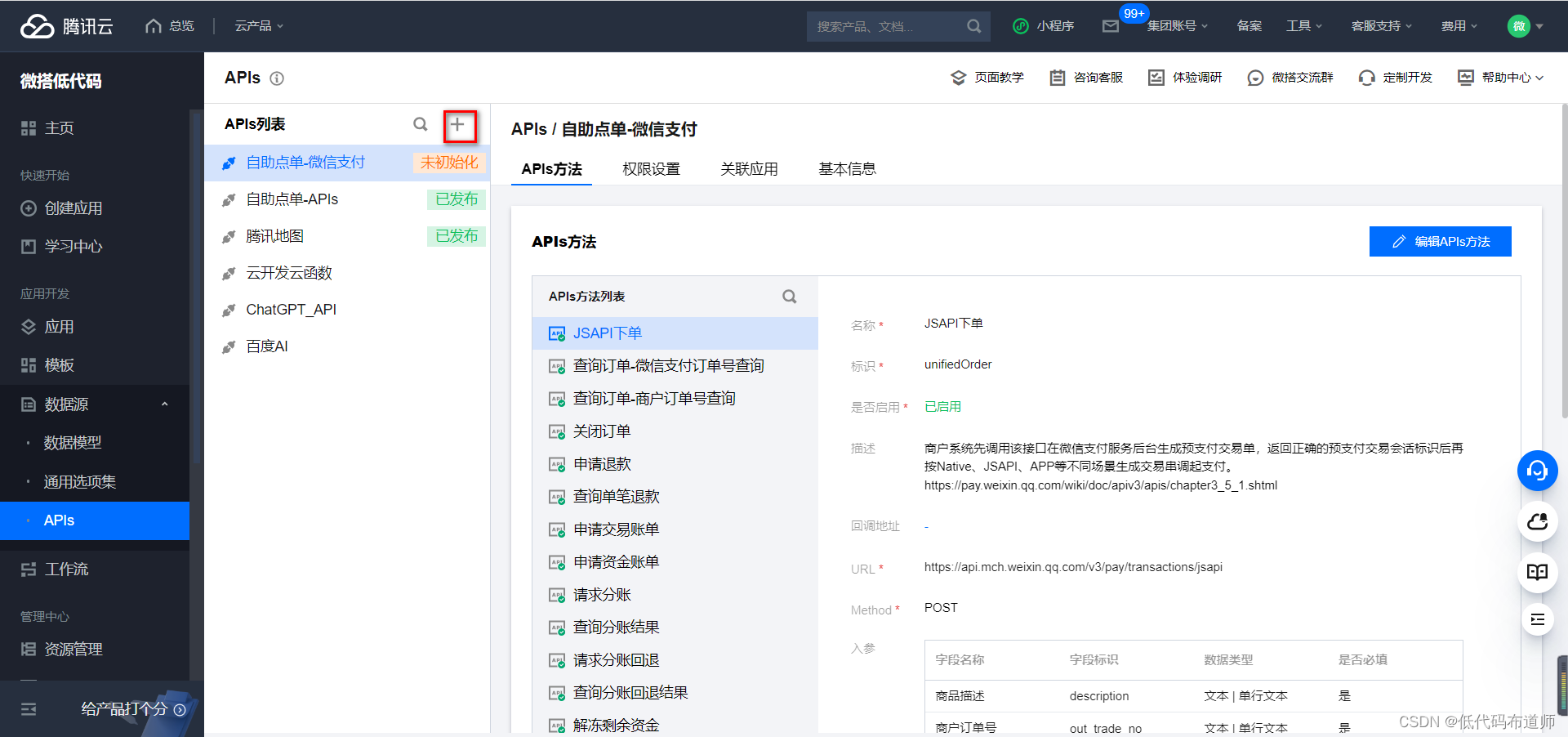
Task: Click the page vertical scrollbar
Action: [1563, 261]
